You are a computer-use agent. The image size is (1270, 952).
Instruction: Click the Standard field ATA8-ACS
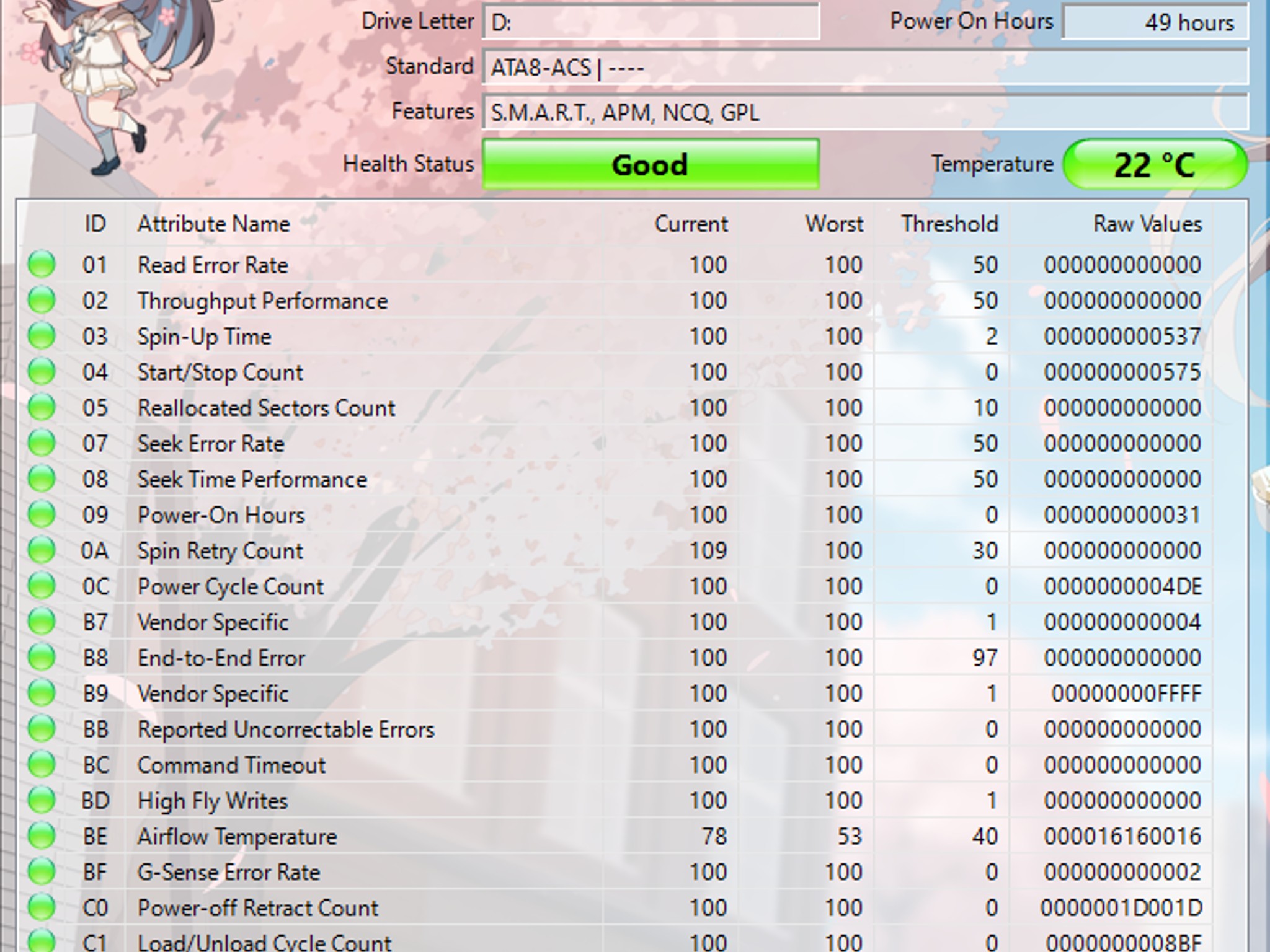point(865,67)
